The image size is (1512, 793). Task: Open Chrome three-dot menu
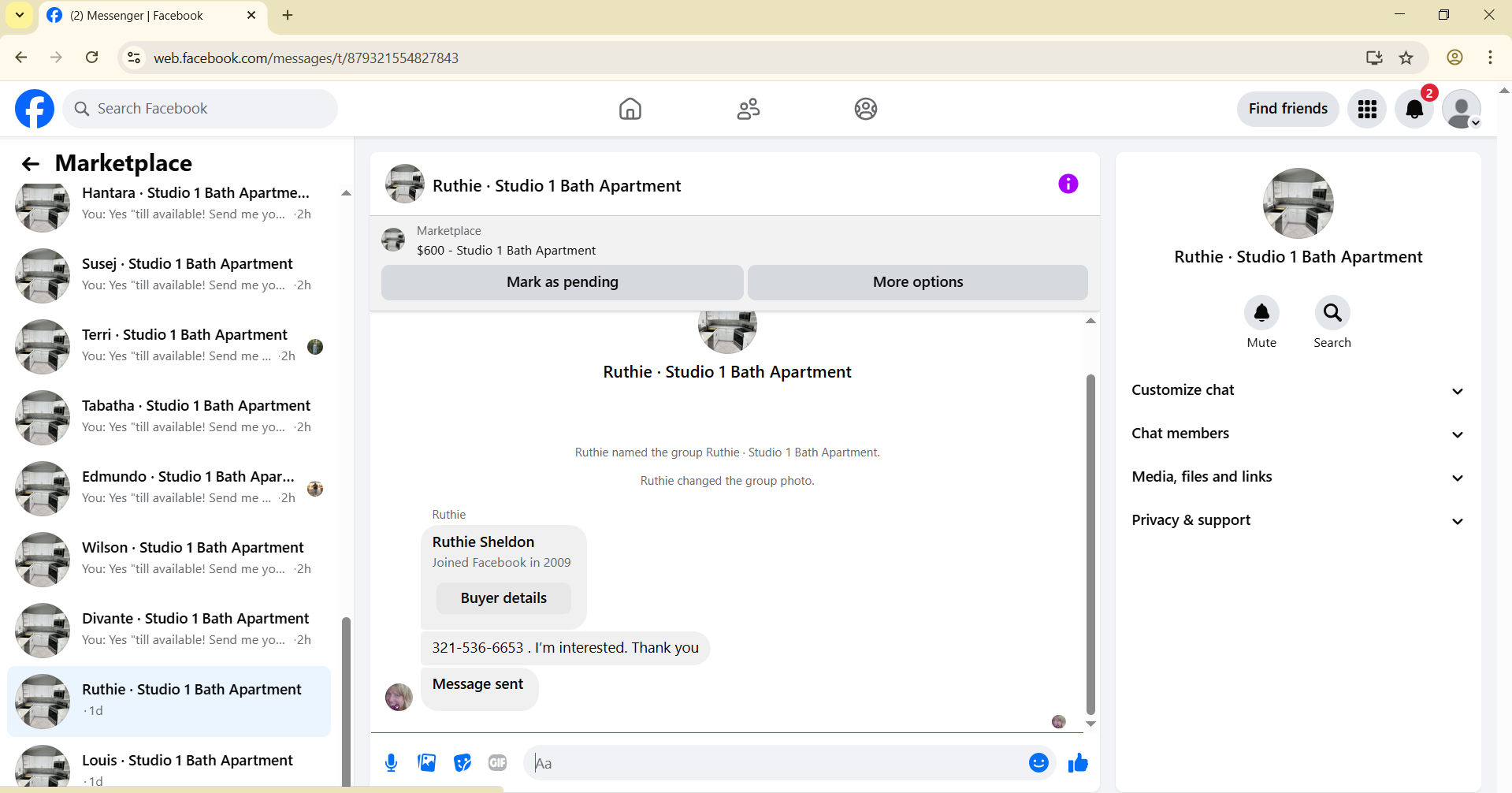(x=1490, y=58)
